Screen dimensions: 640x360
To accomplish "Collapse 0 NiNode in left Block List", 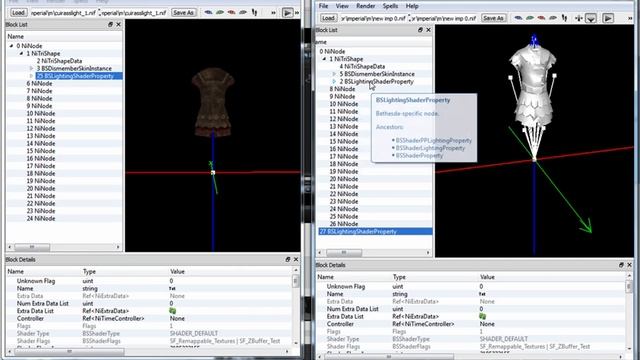I will (11, 46).
